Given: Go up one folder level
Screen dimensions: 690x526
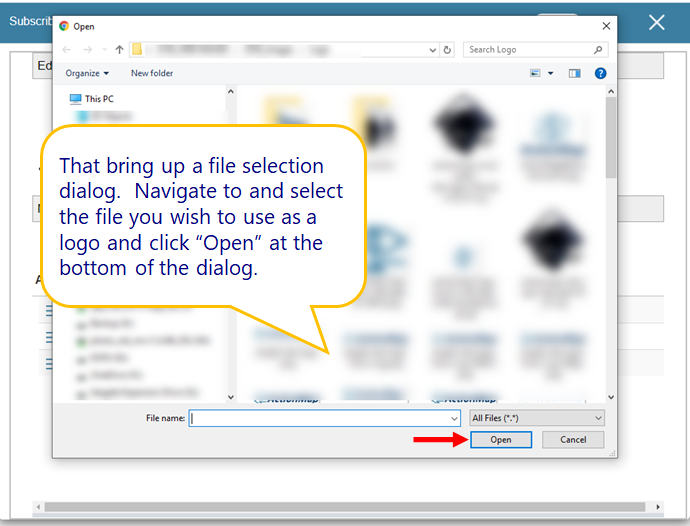Looking at the screenshot, I should pos(119,49).
